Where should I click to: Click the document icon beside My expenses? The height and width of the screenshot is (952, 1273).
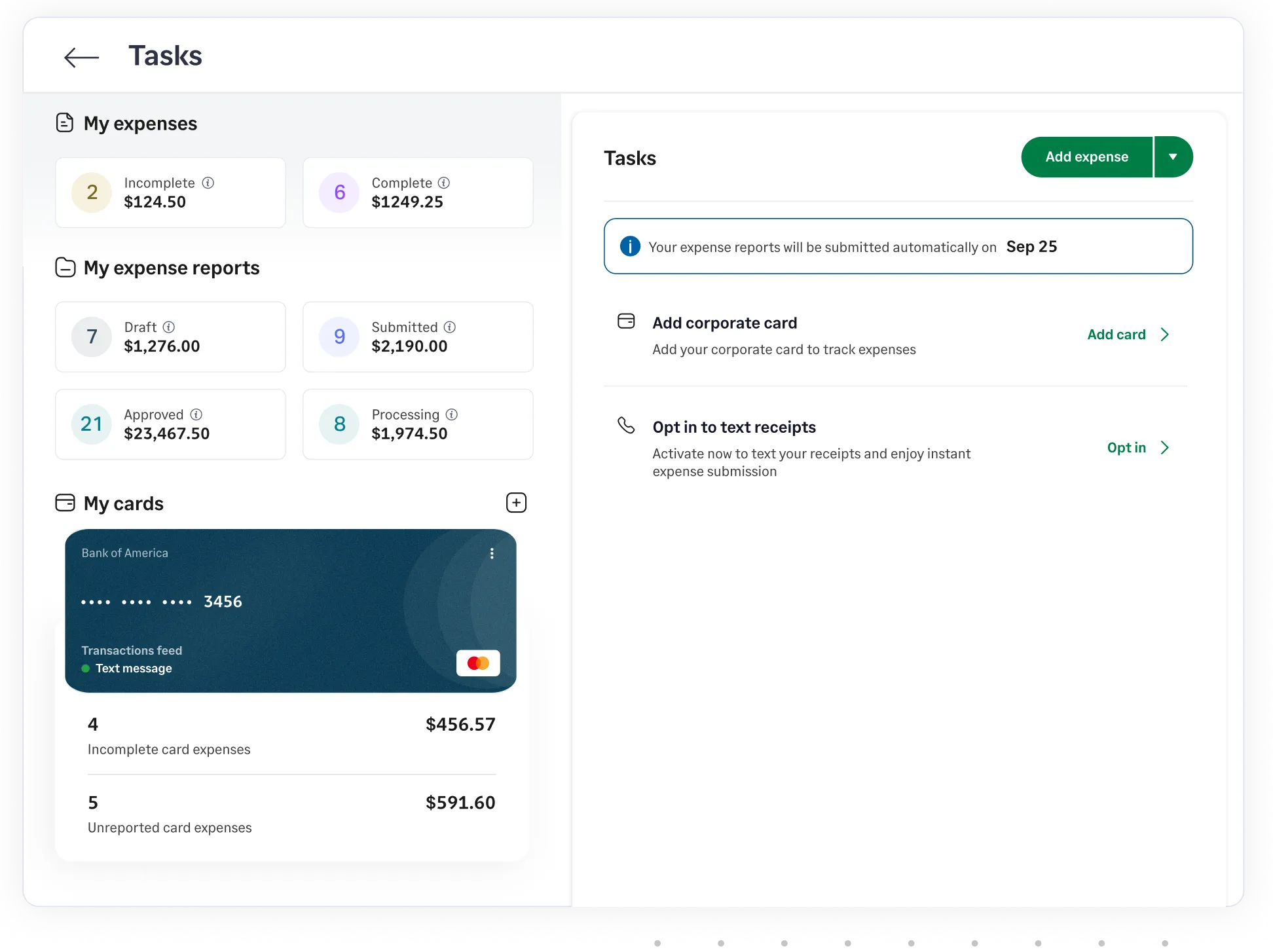(x=65, y=122)
